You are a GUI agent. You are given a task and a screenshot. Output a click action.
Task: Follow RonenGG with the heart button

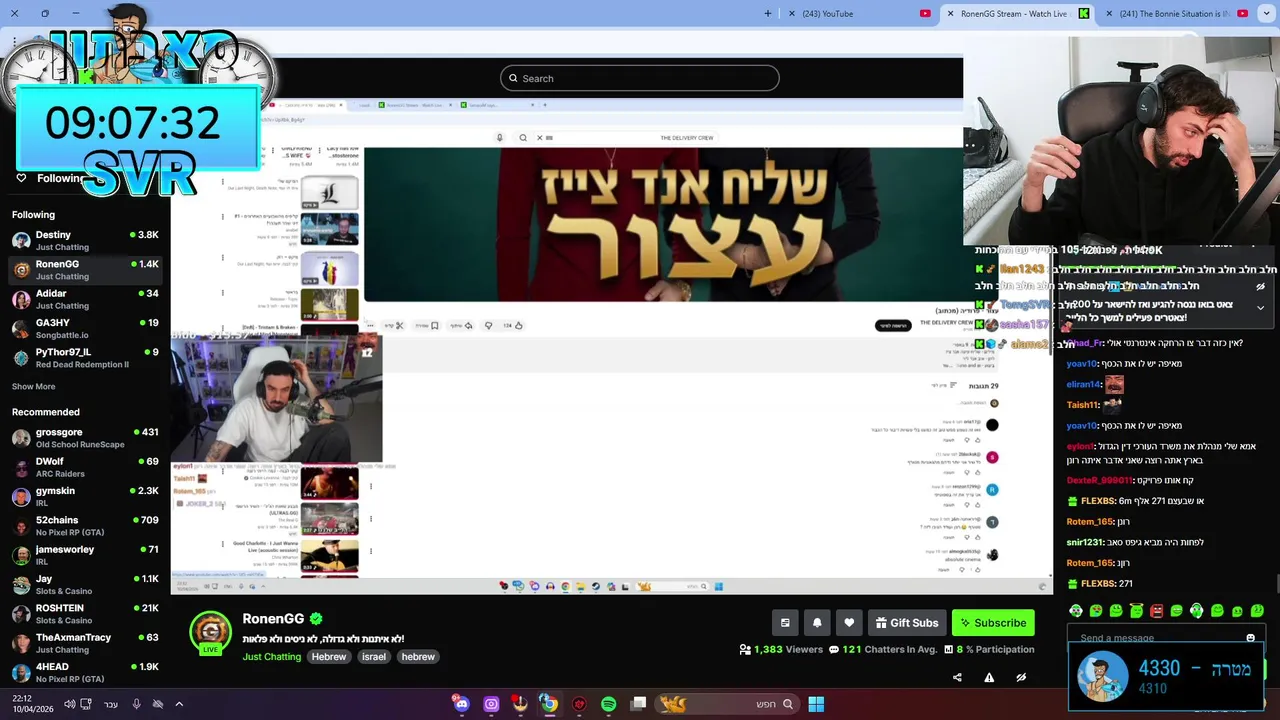849,623
